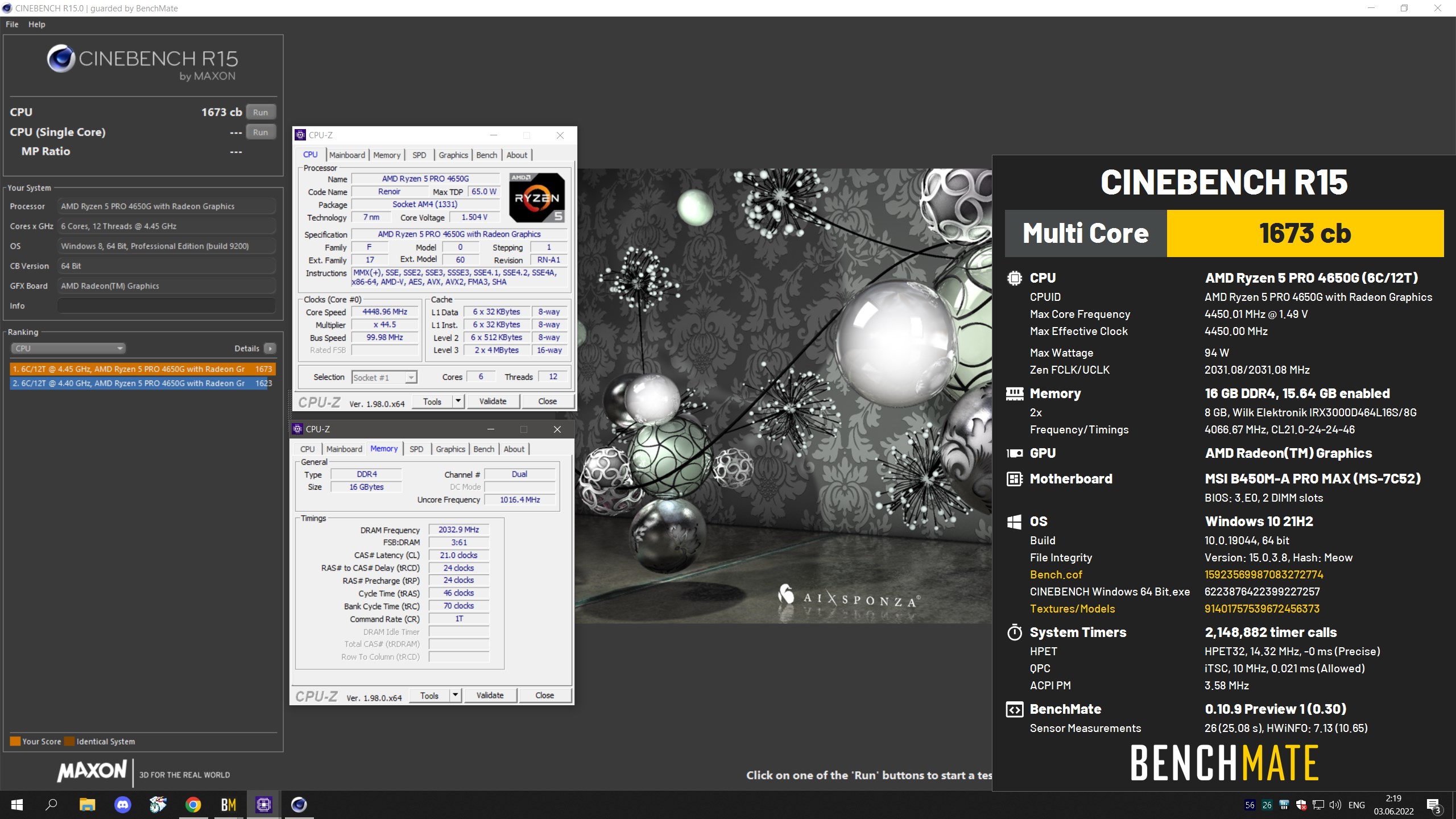Open About tab in upper CPU-Z window
This screenshot has width=1456, height=819.
coord(517,155)
